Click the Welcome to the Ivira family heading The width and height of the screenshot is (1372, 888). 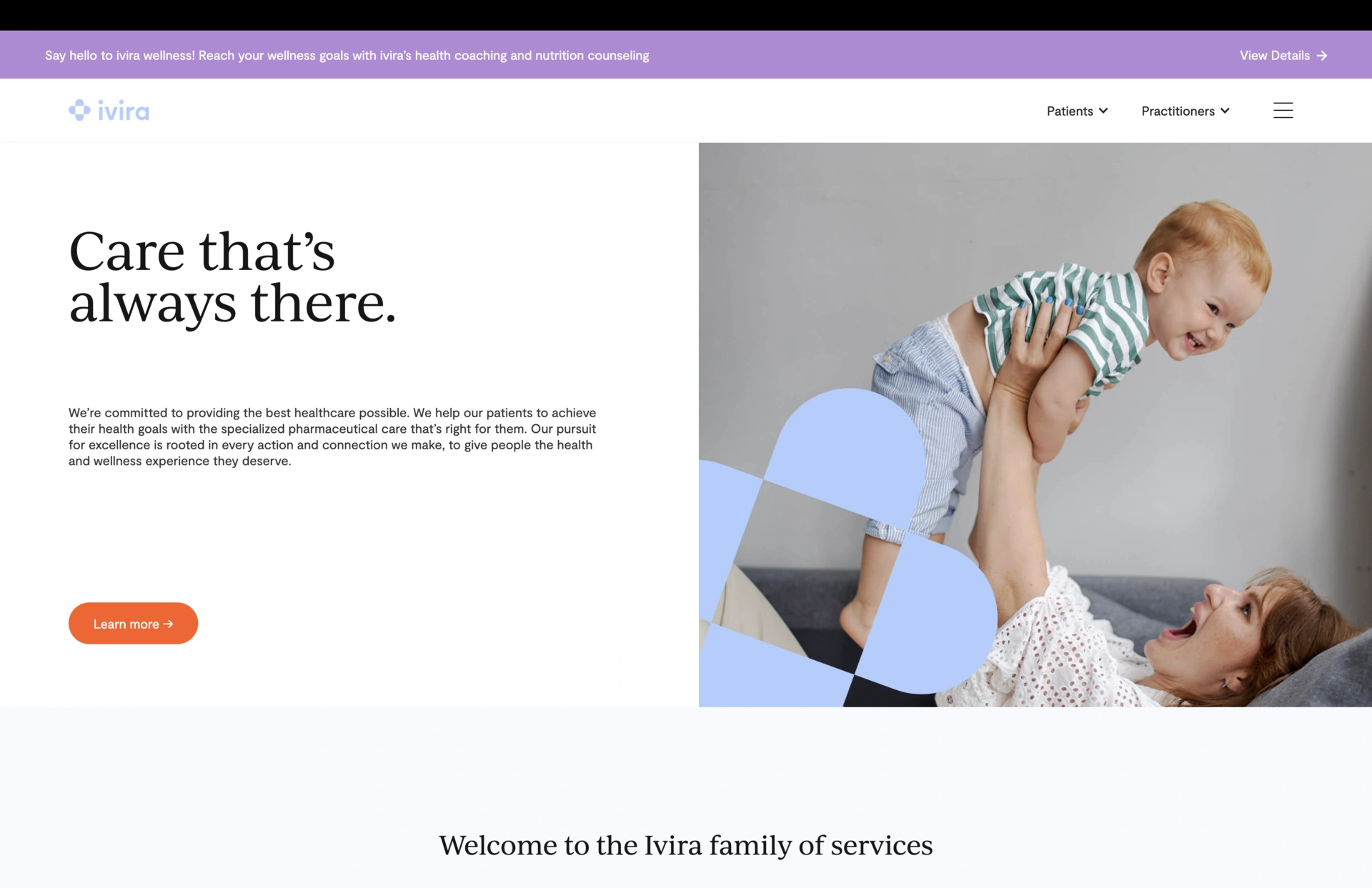pyautogui.click(x=686, y=845)
